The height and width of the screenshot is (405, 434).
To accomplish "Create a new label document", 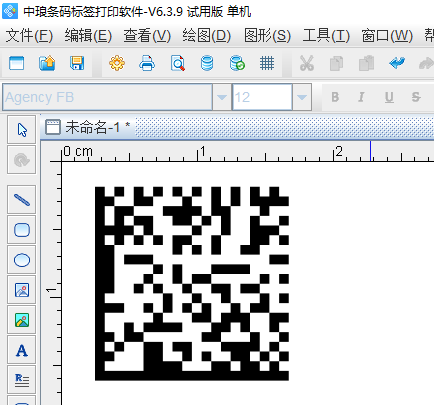I will pos(16,63).
